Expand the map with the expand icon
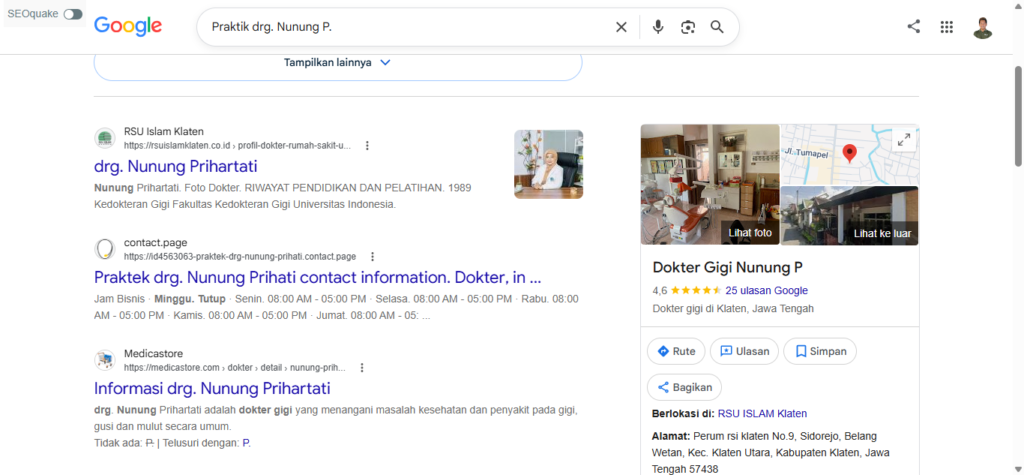This screenshot has height=475, width=1024. [x=904, y=139]
